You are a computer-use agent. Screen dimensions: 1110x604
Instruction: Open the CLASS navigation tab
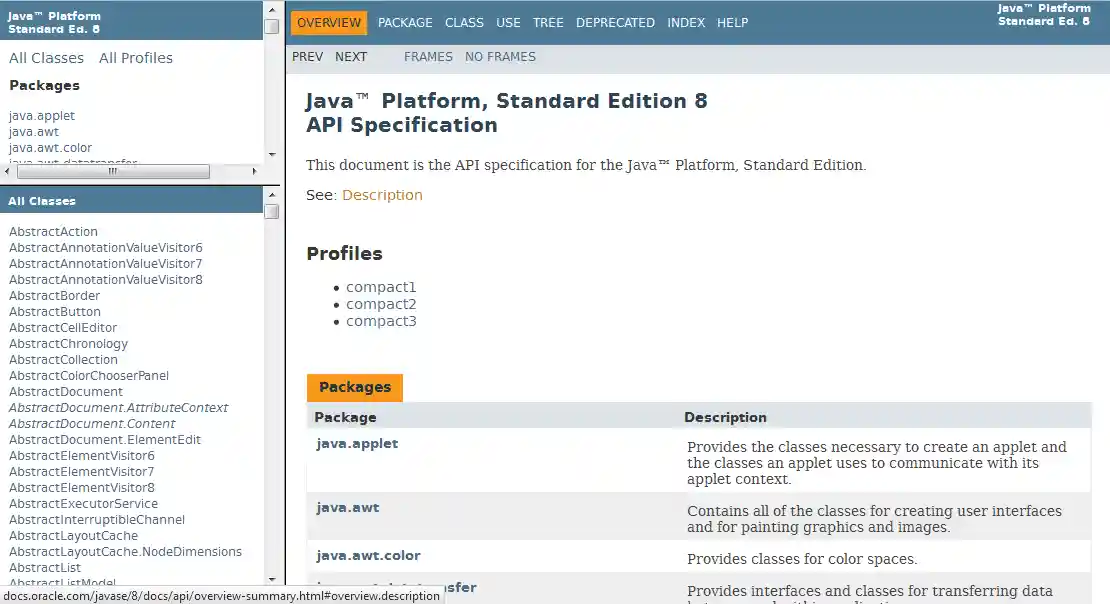click(x=464, y=22)
